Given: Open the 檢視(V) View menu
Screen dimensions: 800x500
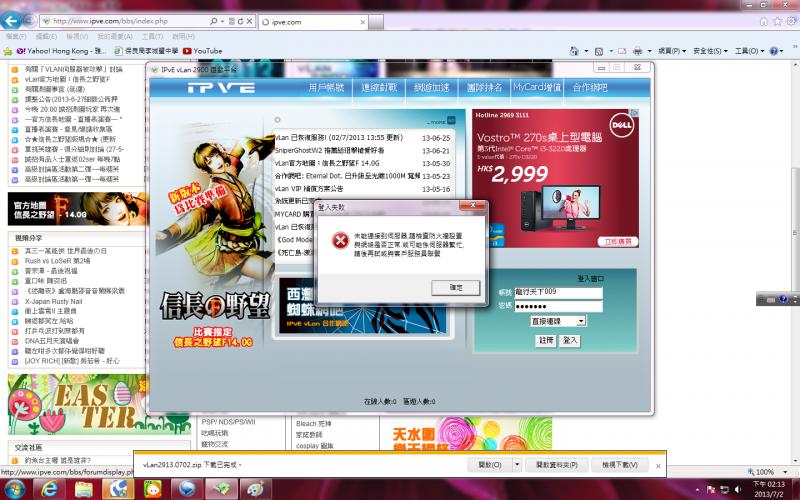Looking at the screenshot, I should click(x=77, y=36).
